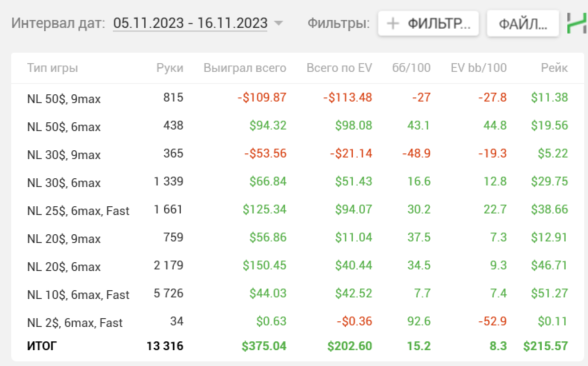Select date range 05.11.2023 - 16.11.2023
The image size is (588, 366).
pos(190,23)
